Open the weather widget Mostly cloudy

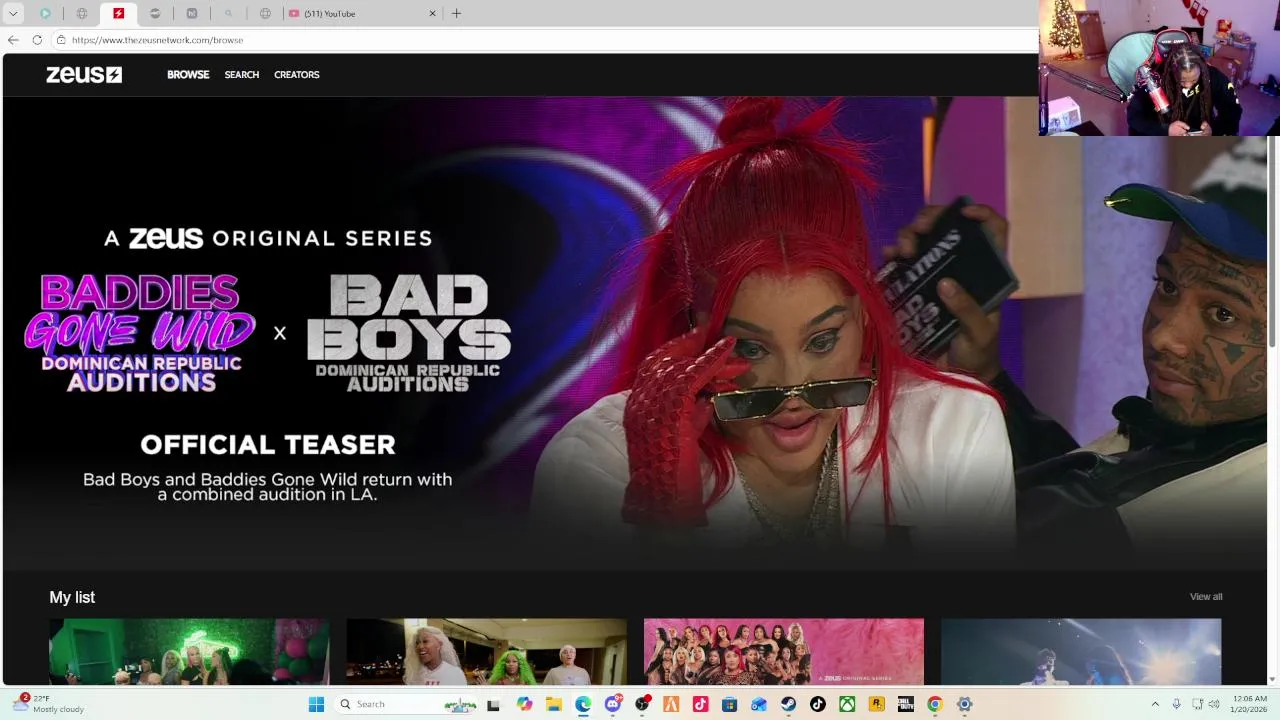pos(48,704)
